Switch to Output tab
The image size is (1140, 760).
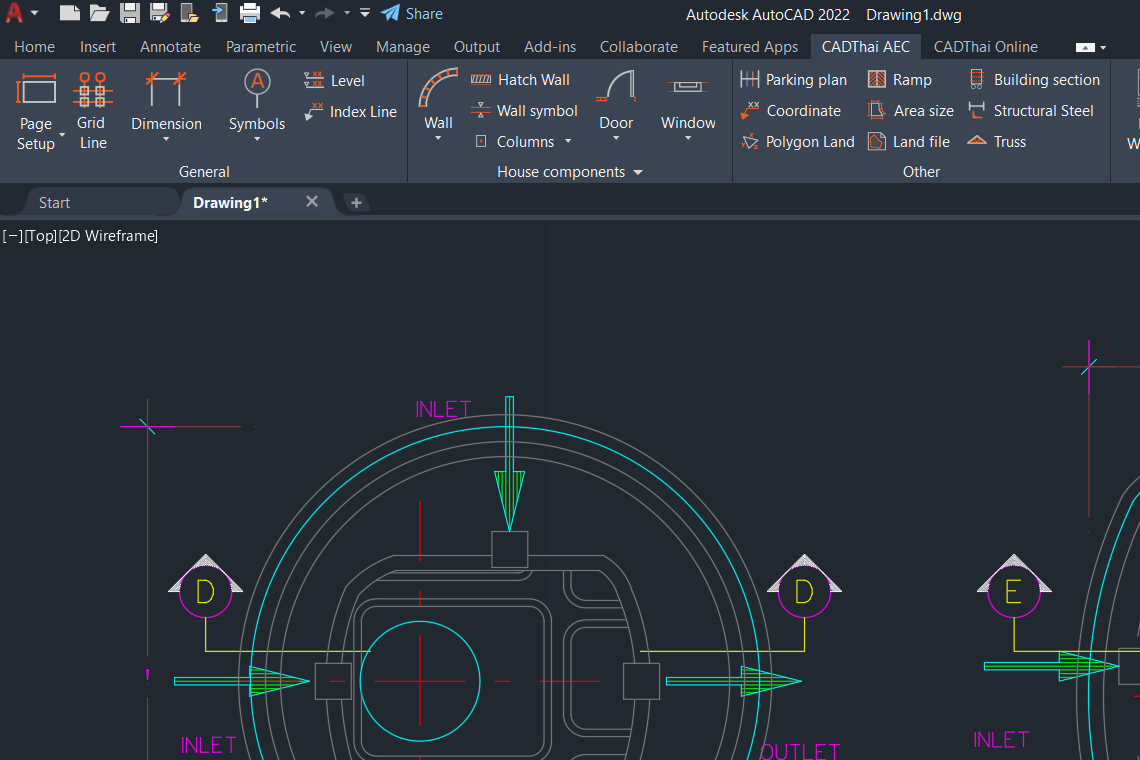click(x=476, y=47)
